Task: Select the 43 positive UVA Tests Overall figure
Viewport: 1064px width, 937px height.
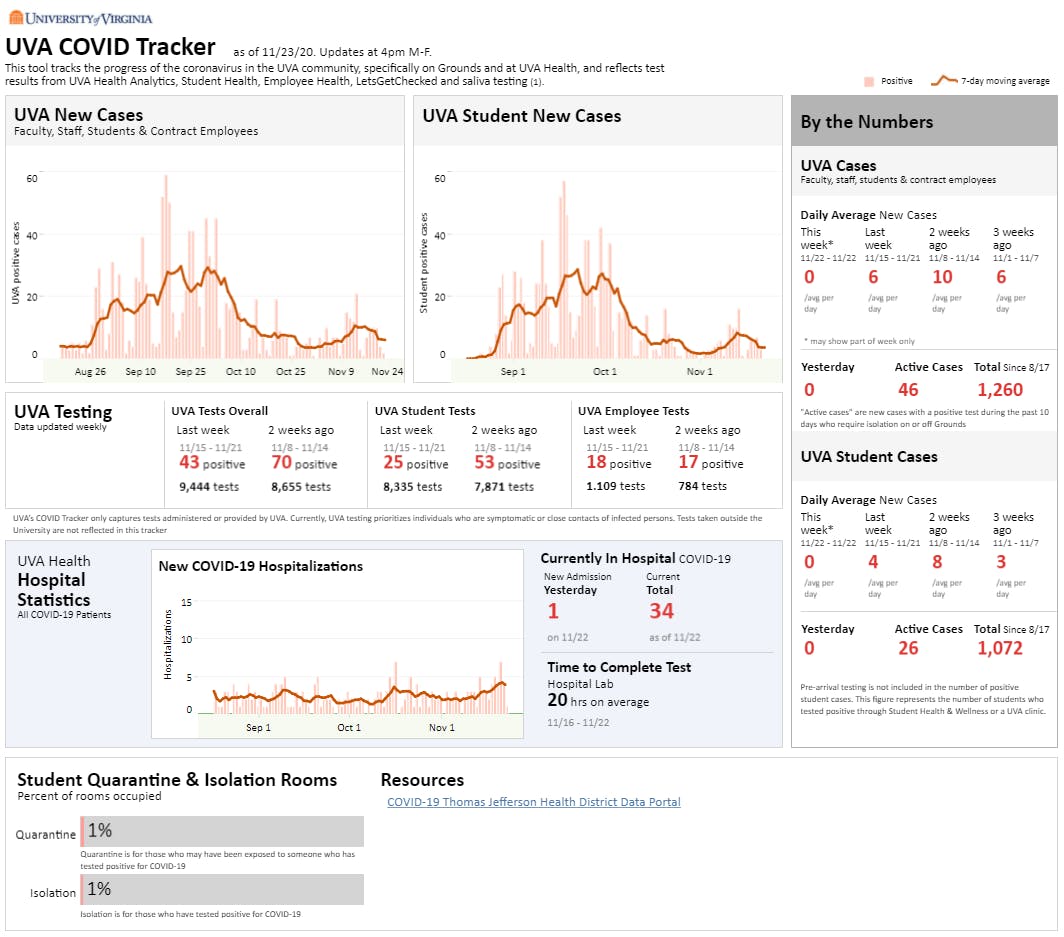Action: pos(189,463)
